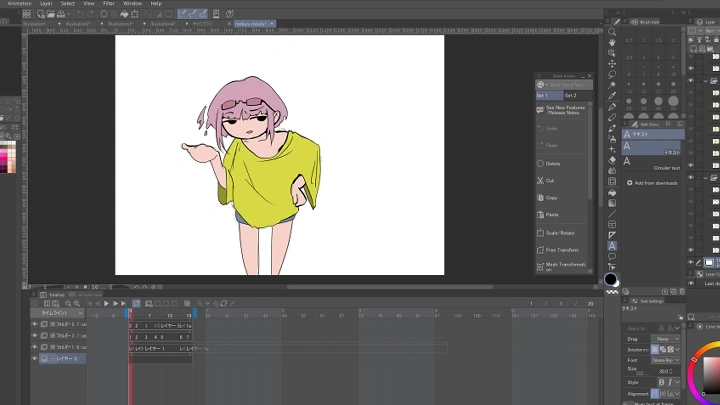This screenshot has height=405, width=720.
Task: Select the Frame border tool
Action: click(612, 225)
